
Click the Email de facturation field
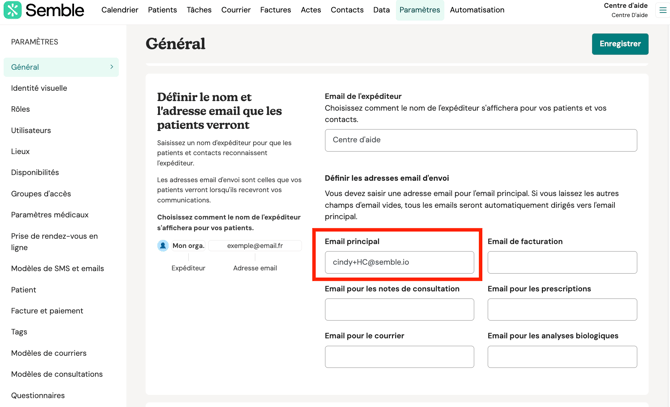[562, 262]
